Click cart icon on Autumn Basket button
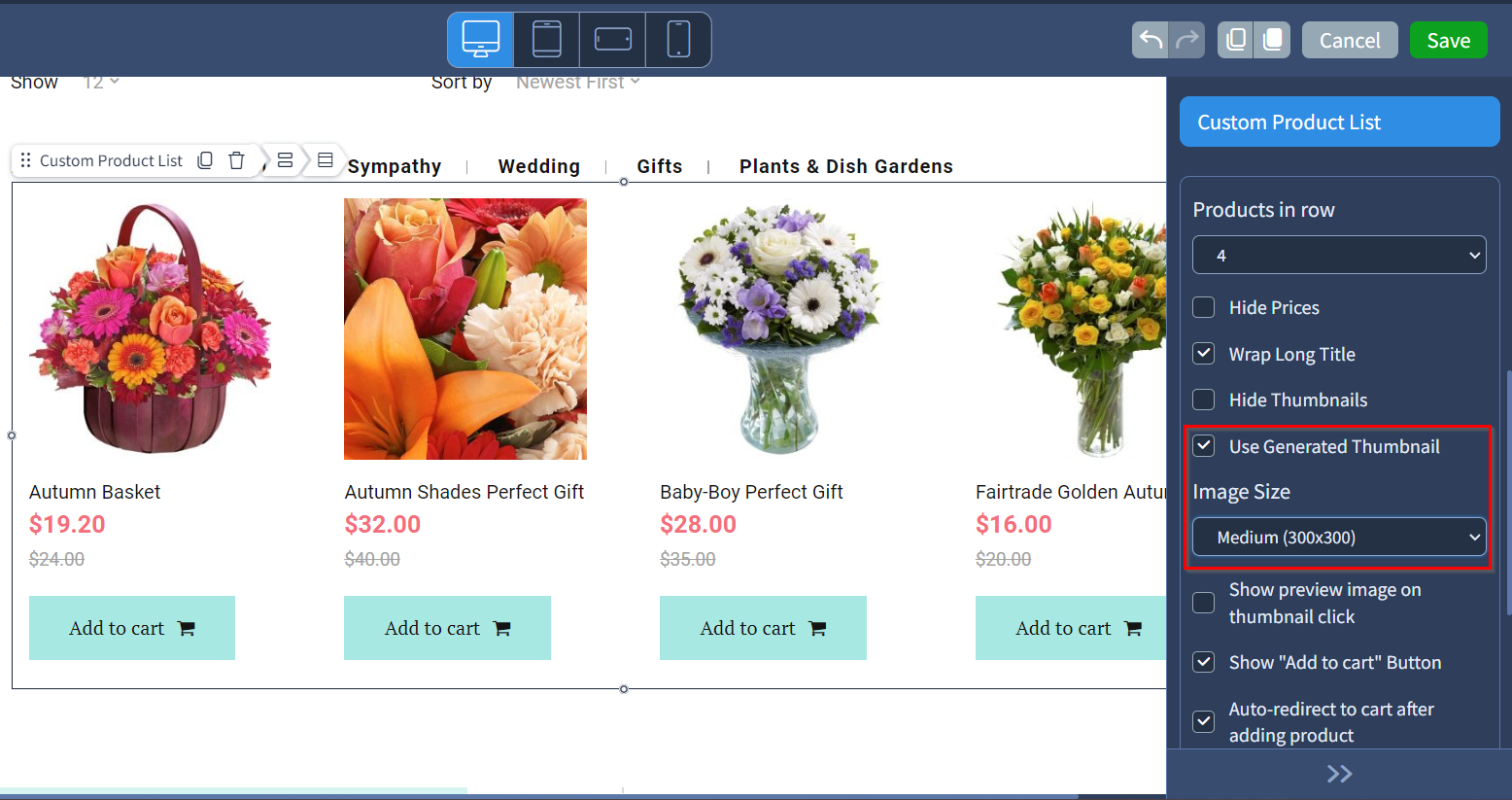This screenshot has height=800, width=1512. click(x=187, y=629)
